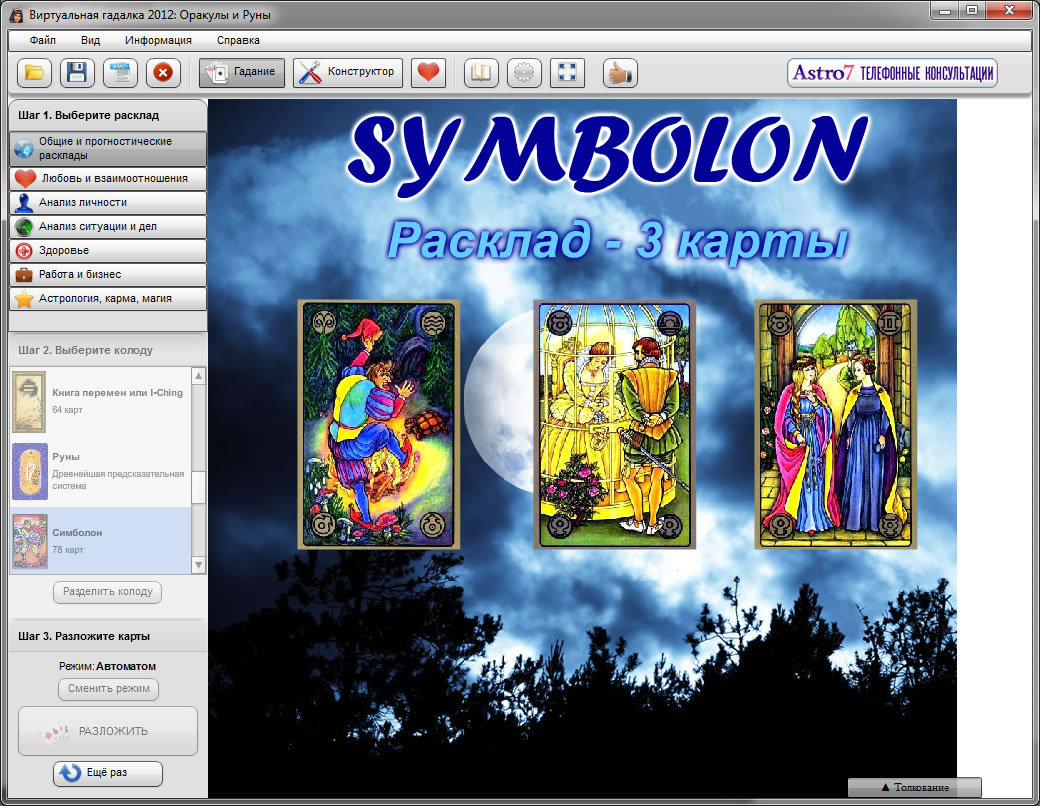The width and height of the screenshot is (1040, 806).
Task: Click the two women in robes card
Action: [x=836, y=425]
